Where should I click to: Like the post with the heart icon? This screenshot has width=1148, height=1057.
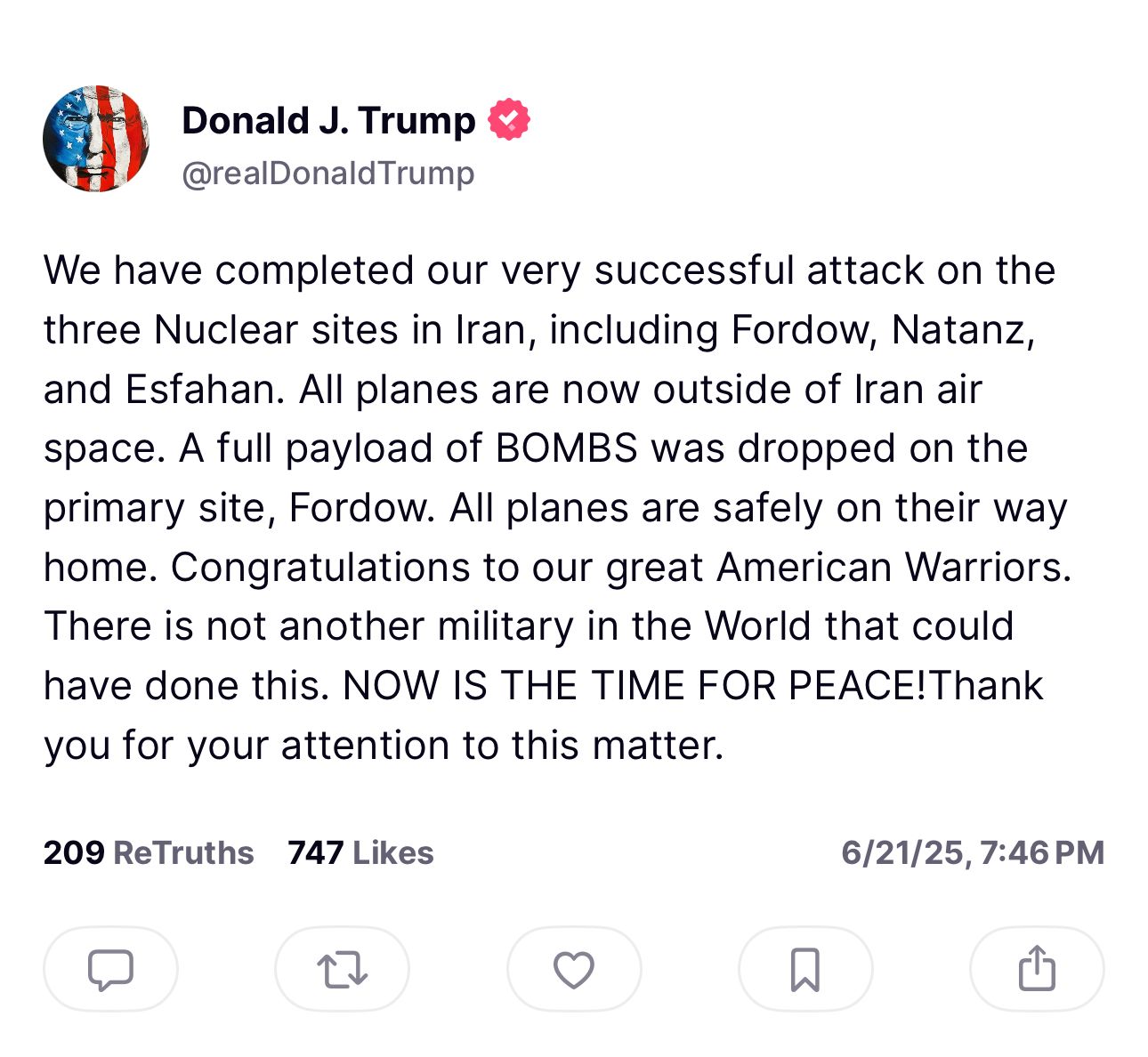pyautogui.click(x=574, y=969)
